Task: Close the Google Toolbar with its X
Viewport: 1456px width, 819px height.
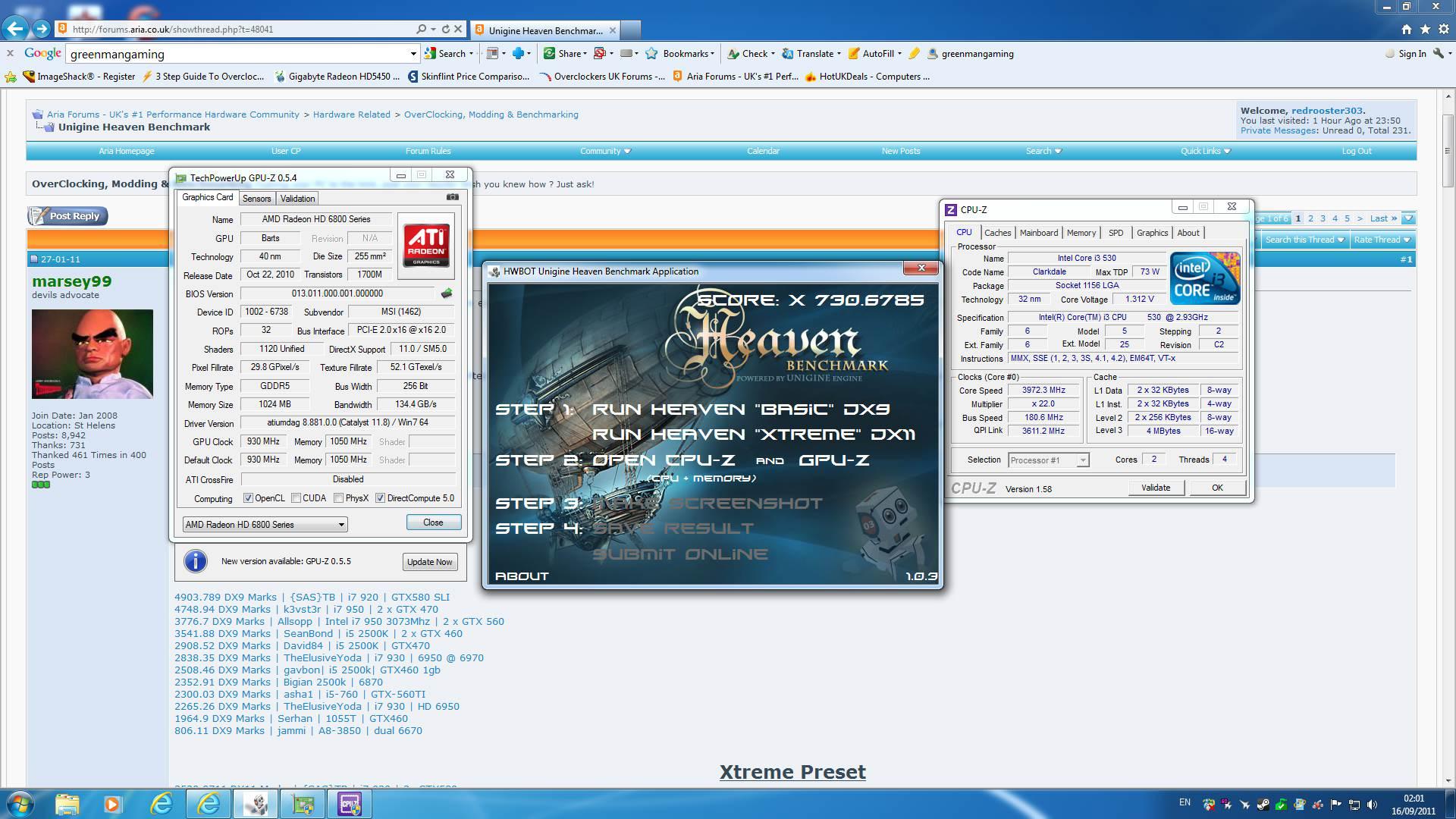Action: coord(10,53)
